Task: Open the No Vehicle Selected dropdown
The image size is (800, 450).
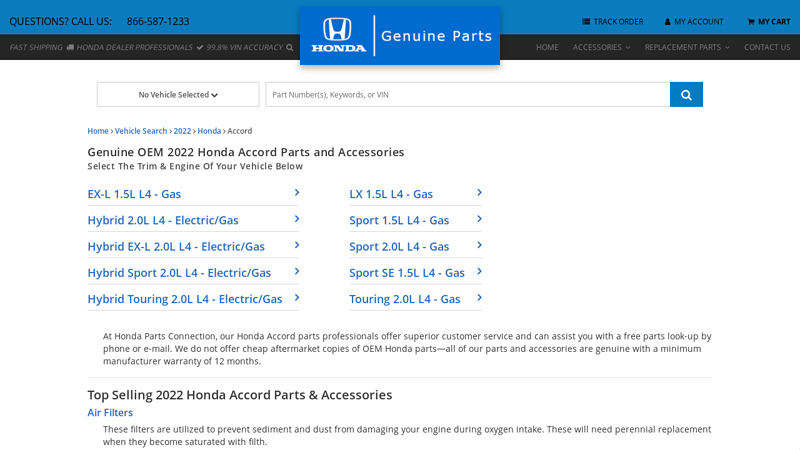Action: tap(178, 94)
